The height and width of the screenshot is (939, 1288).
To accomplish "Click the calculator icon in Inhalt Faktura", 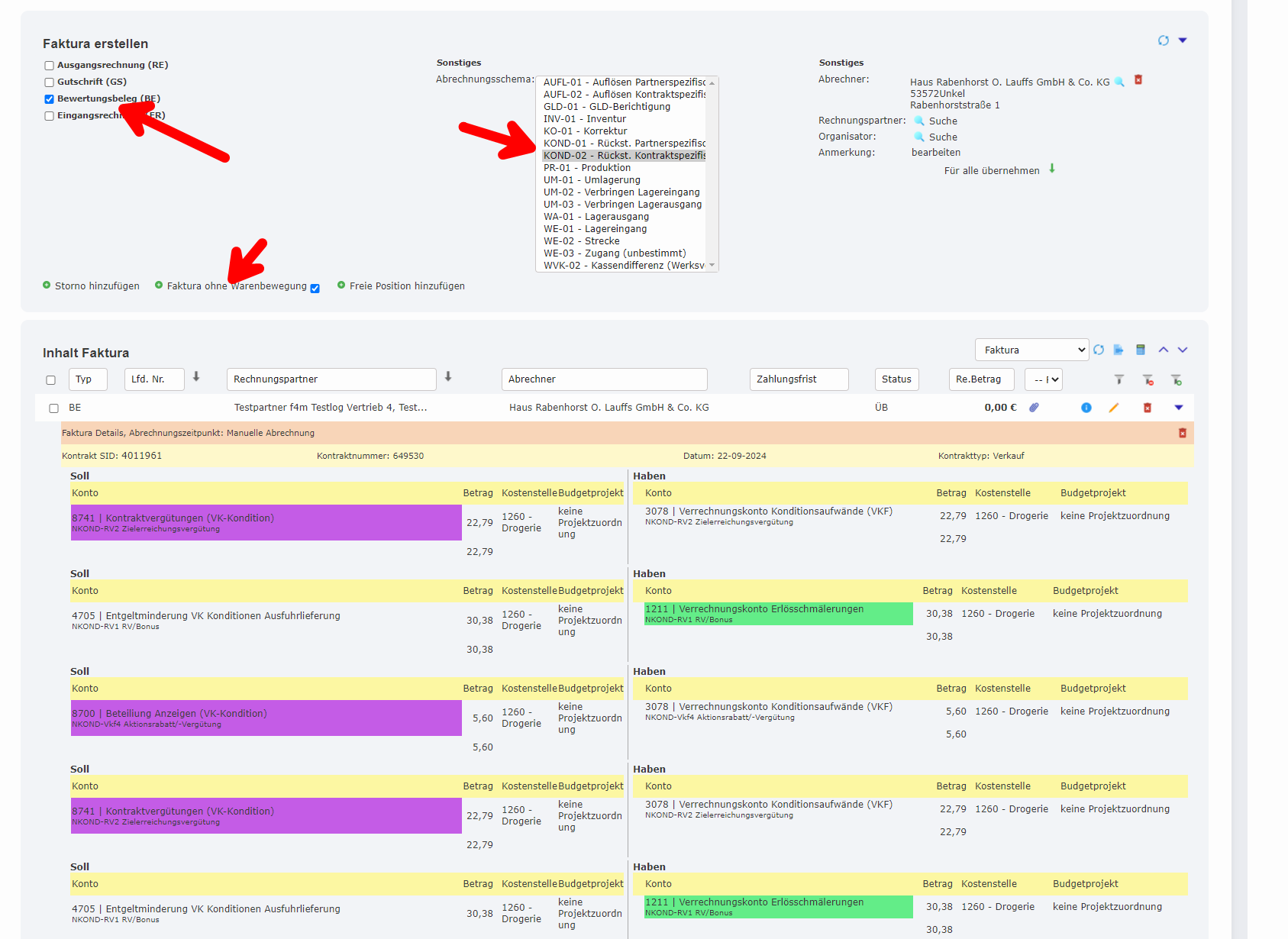I will pyautogui.click(x=1141, y=350).
